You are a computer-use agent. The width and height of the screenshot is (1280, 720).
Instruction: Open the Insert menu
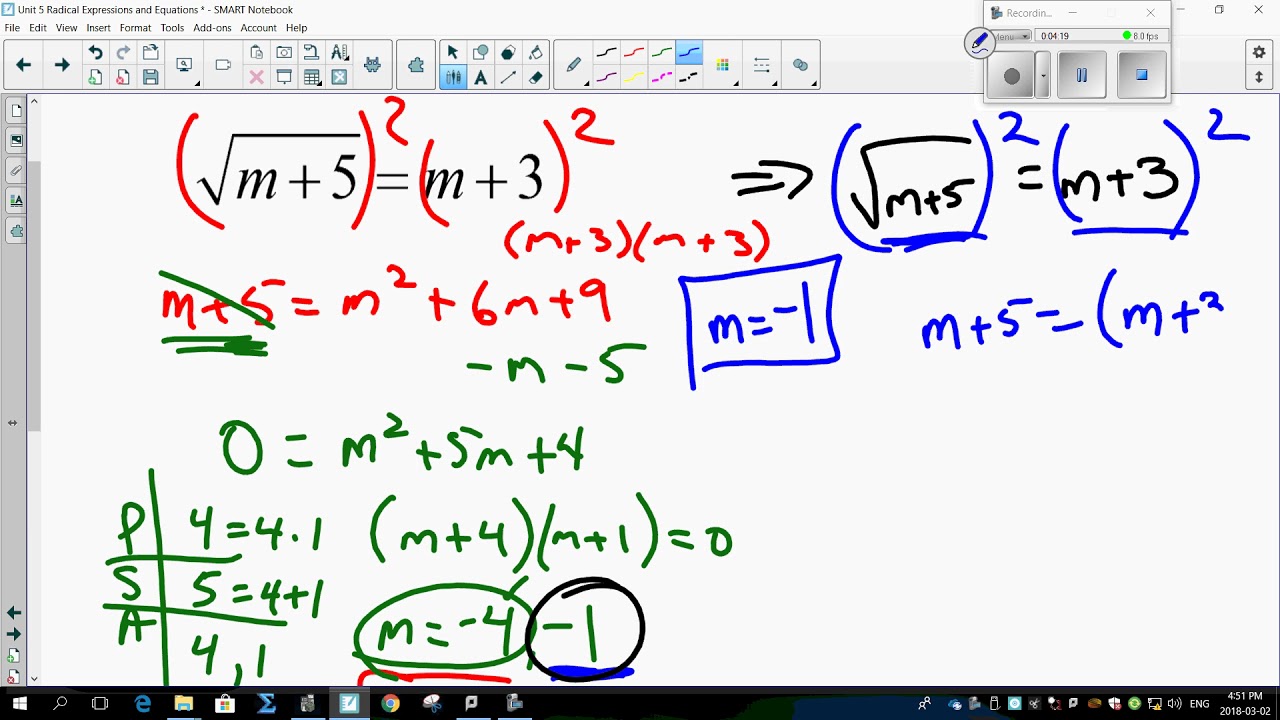coord(99,28)
